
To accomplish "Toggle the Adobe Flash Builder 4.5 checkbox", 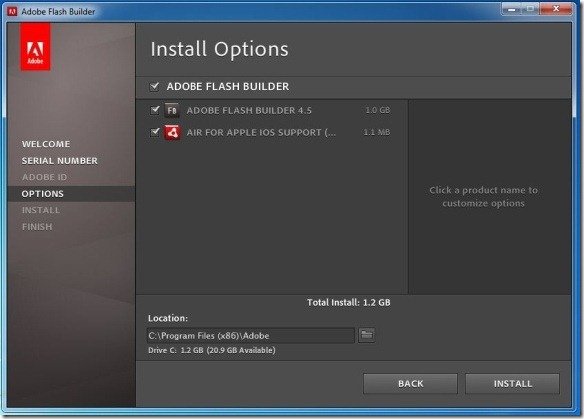I will pyautogui.click(x=154, y=110).
